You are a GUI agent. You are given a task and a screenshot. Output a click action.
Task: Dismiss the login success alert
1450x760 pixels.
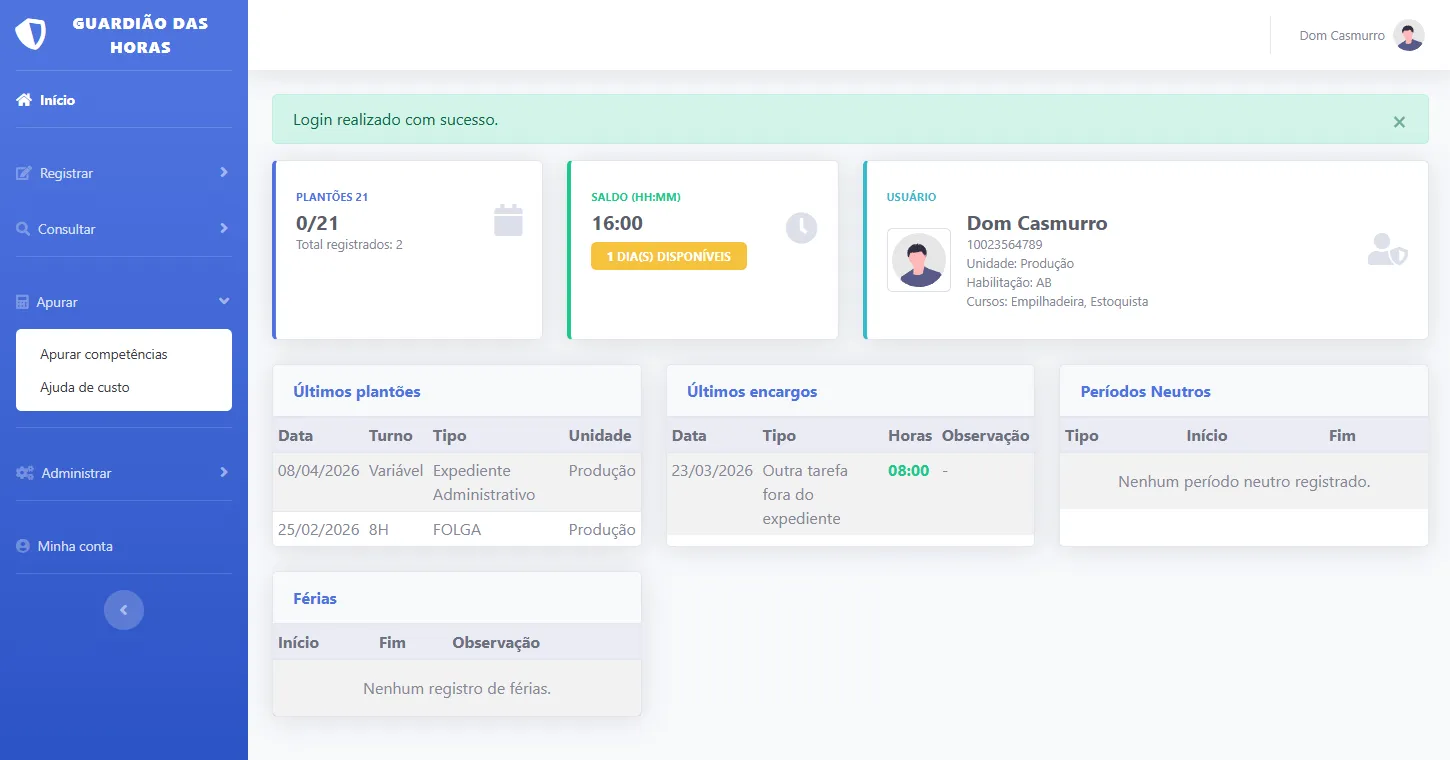coord(1399,122)
